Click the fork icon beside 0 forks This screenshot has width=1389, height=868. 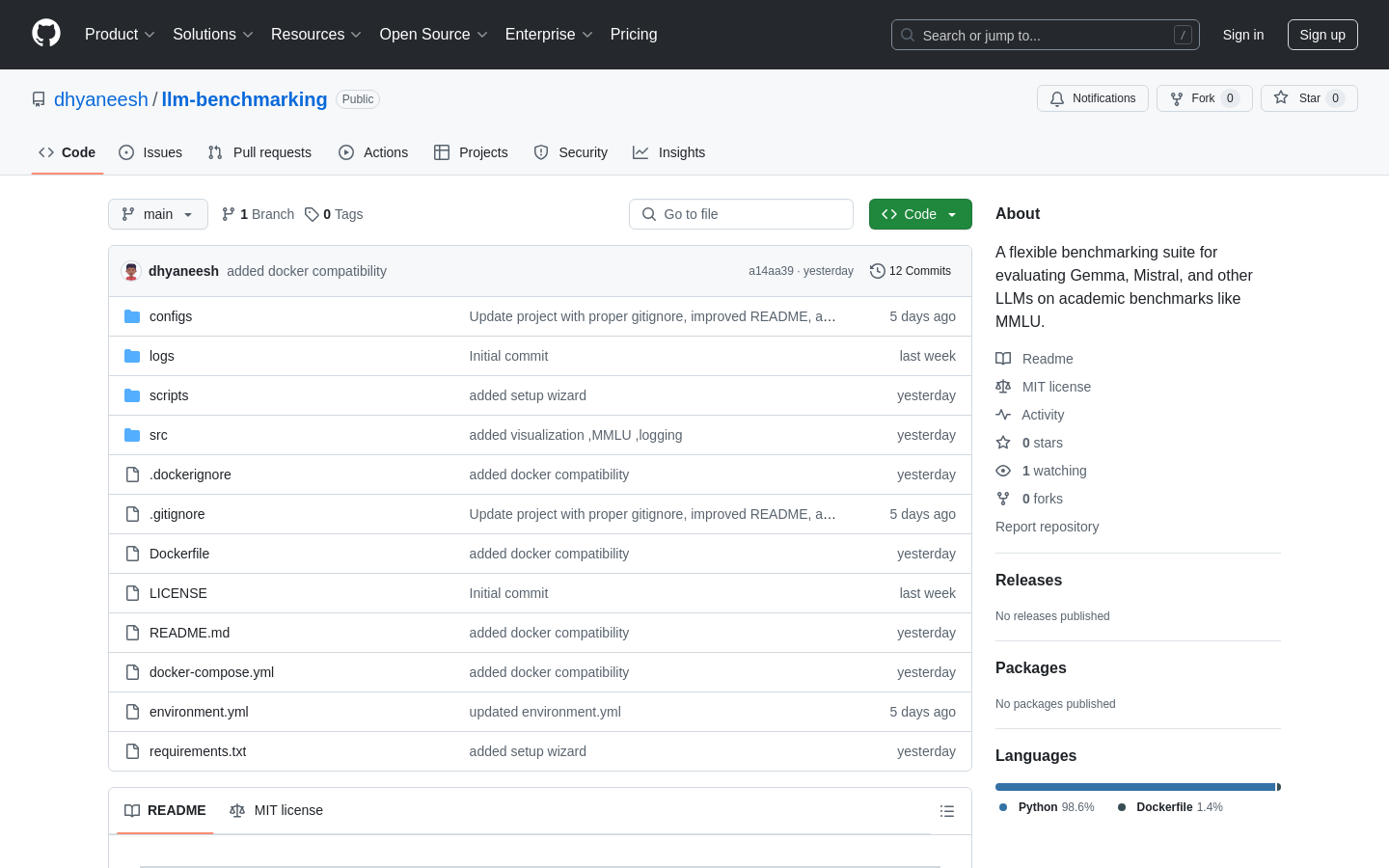1003,499
